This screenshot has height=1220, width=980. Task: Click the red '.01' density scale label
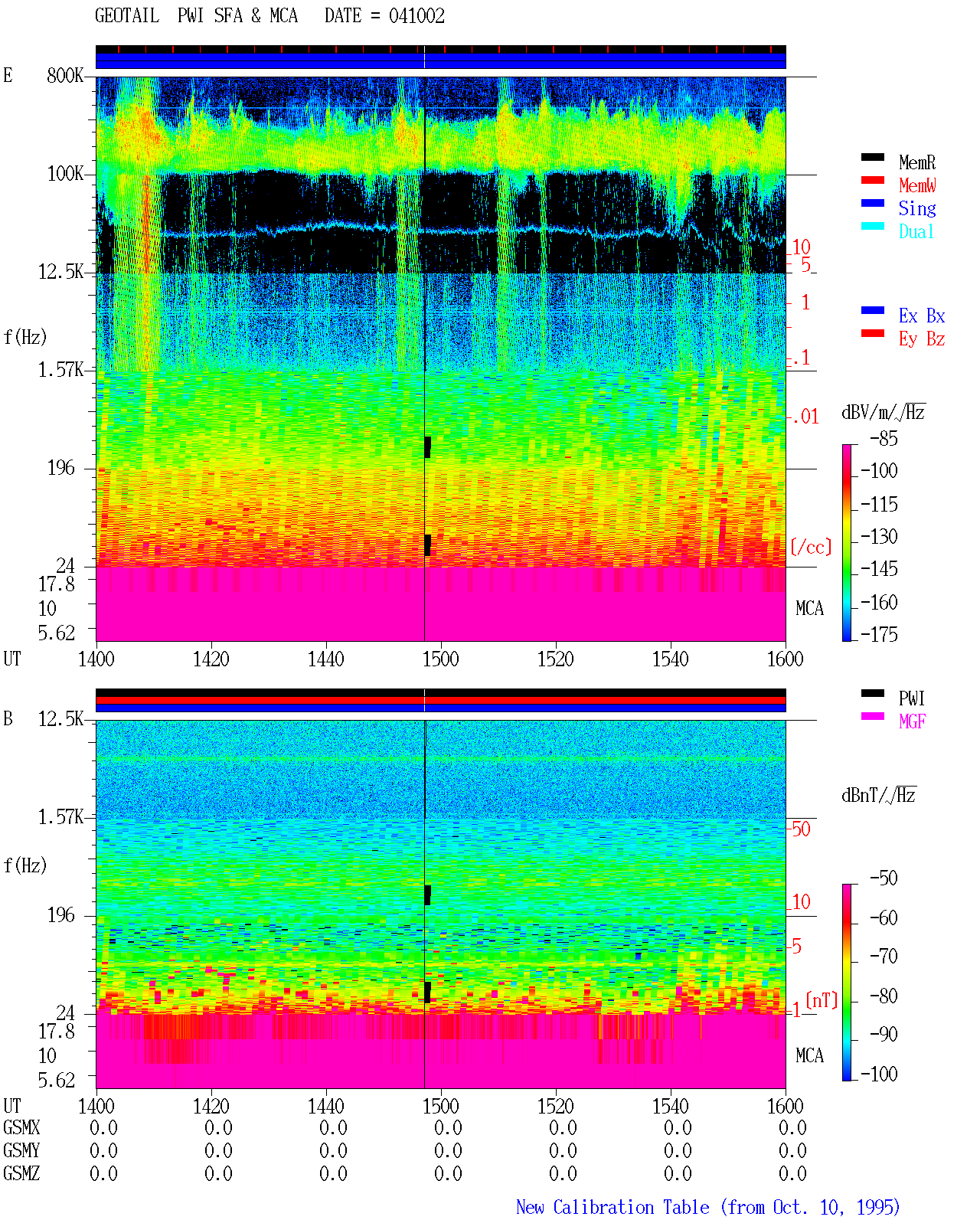[x=805, y=417]
